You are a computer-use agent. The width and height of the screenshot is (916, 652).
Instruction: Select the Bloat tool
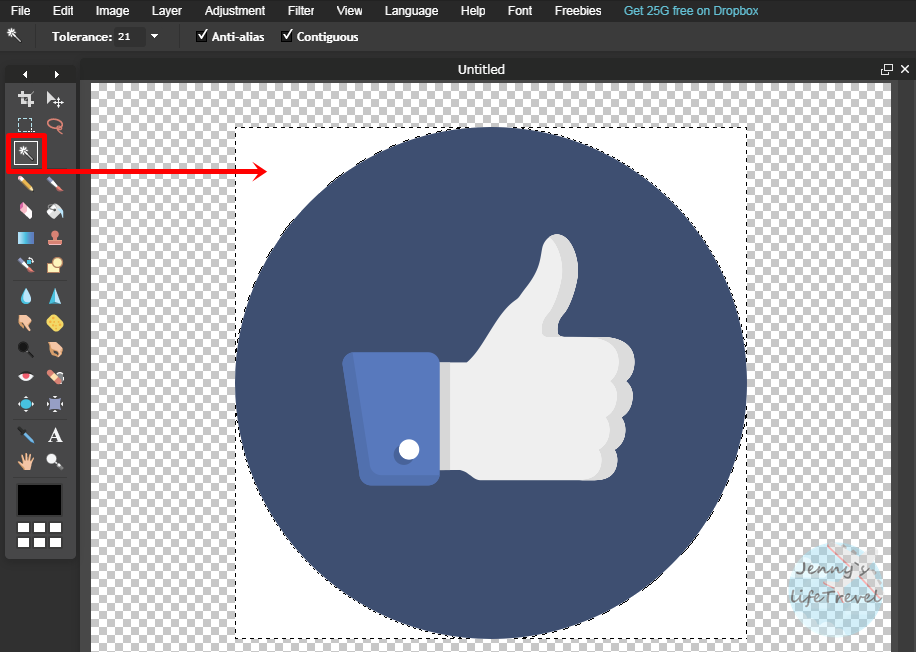tap(25, 404)
